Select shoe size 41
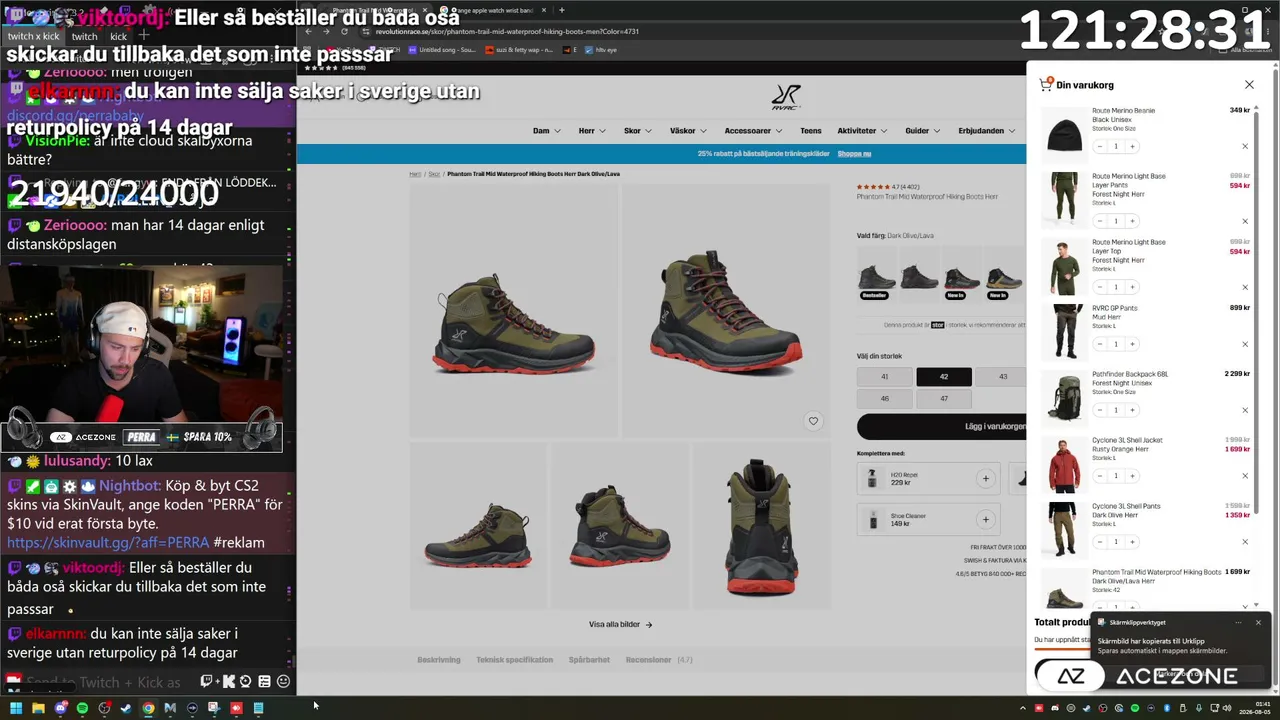1280x720 pixels. click(x=884, y=377)
